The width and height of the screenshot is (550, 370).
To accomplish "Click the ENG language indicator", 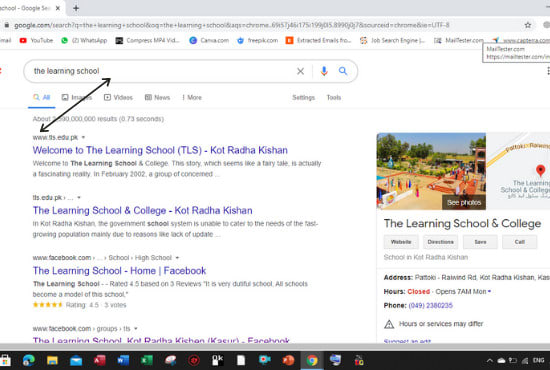I will coord(538,360).
